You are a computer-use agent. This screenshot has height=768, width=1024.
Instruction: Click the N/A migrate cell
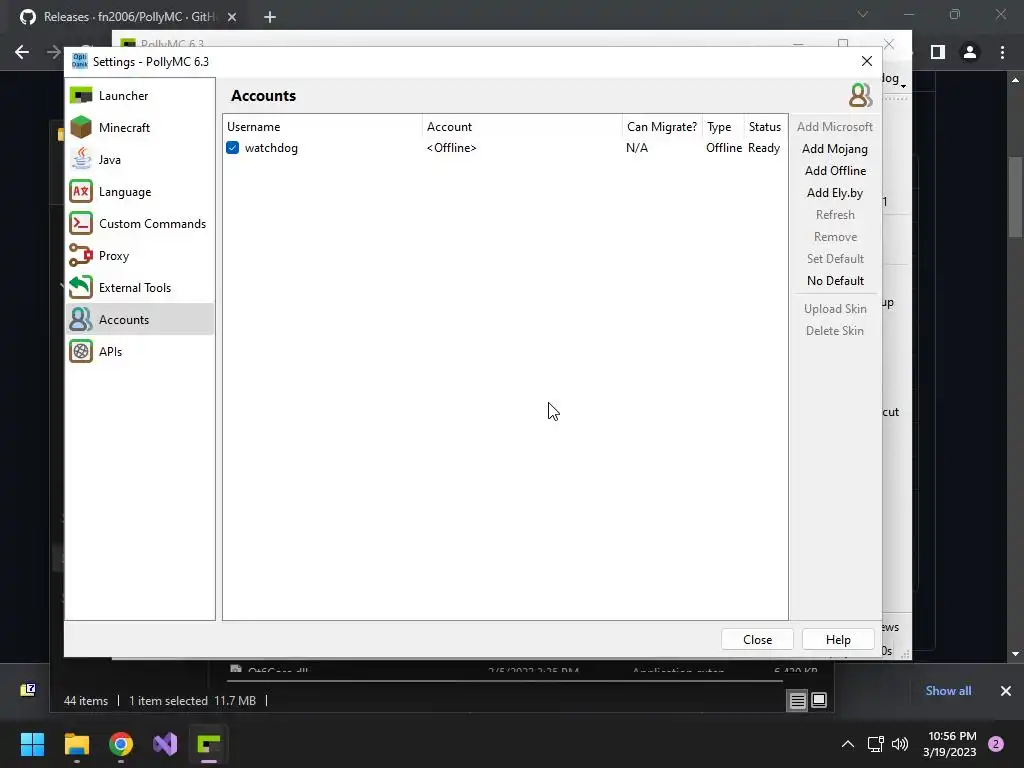[637, 148]
